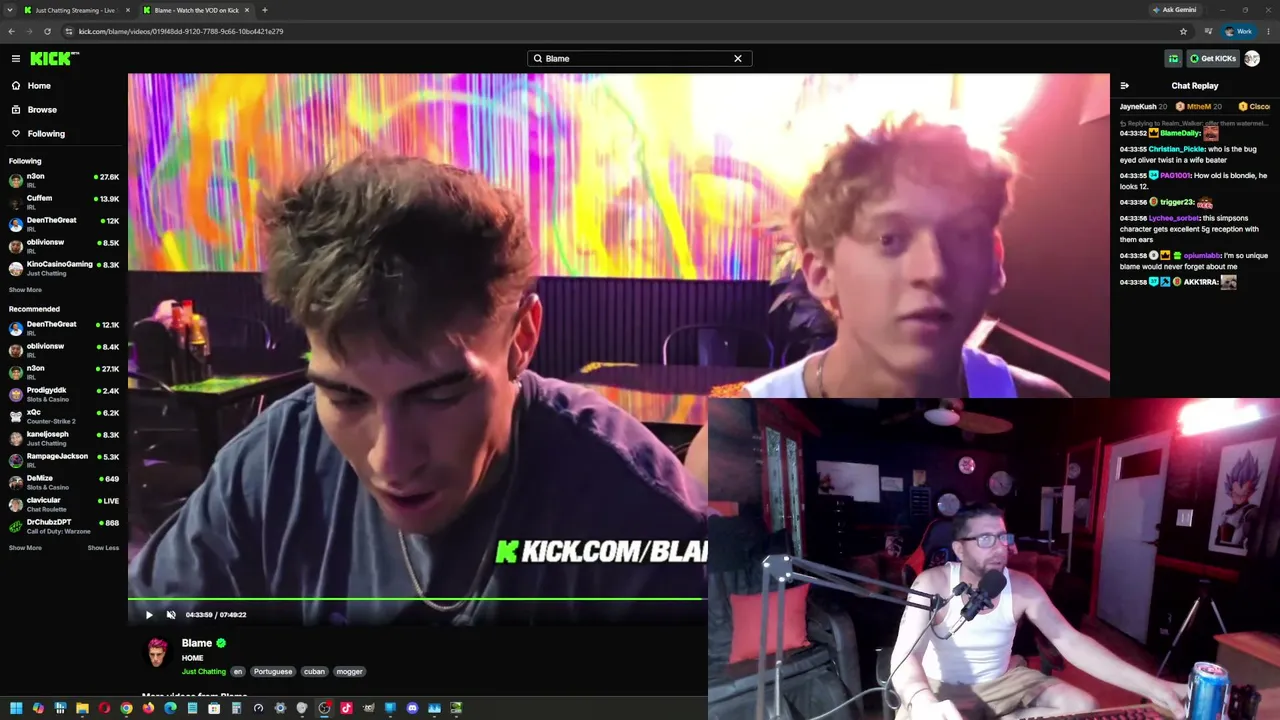This screenshot has width=1280, height=720.
Task: Select the cuban tag
Action: (314, 672)
